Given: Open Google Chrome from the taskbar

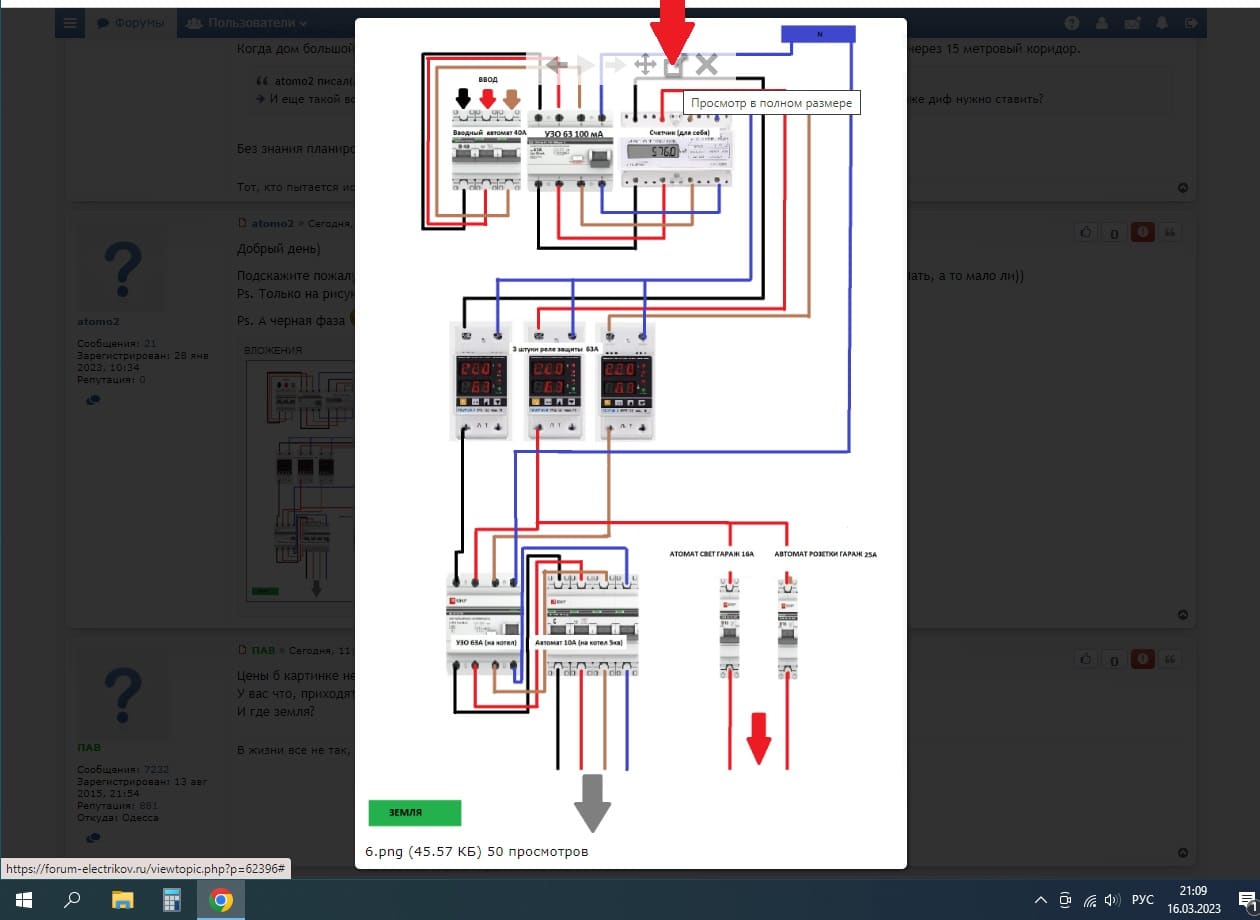Looking at the screenshot, I should click(x=221, y=899).
